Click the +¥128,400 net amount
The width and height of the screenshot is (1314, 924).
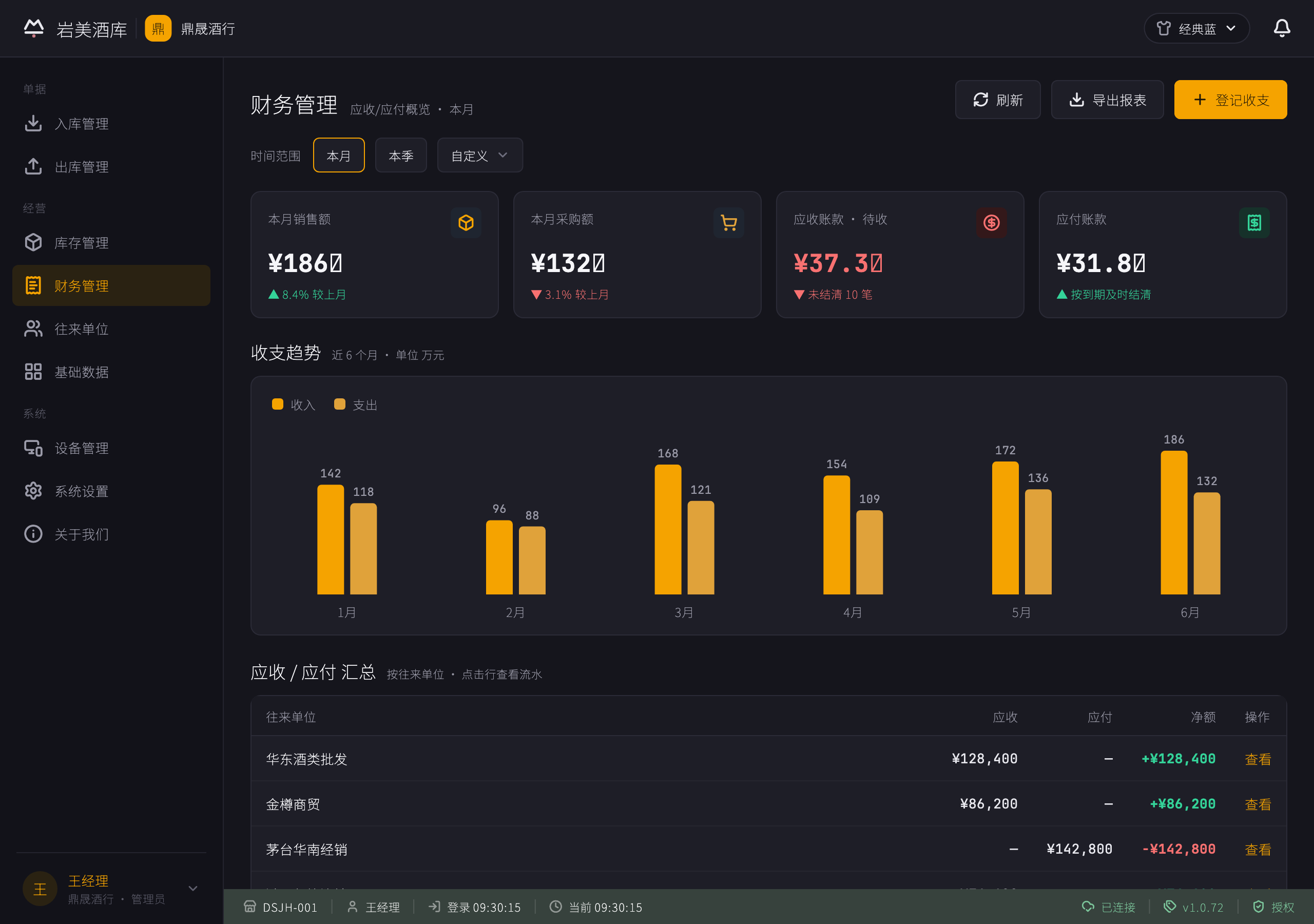pyautogui.click(x=1178, y=759)
